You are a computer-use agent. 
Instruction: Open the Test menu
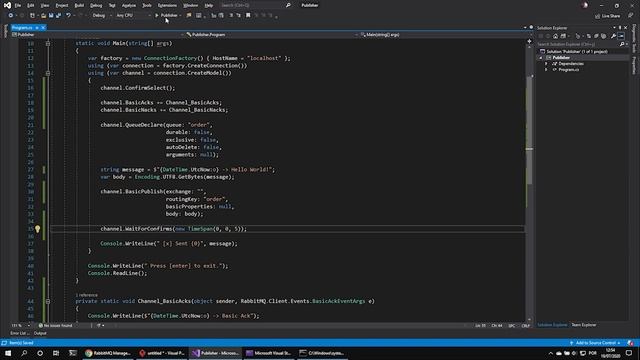[112, 5]
